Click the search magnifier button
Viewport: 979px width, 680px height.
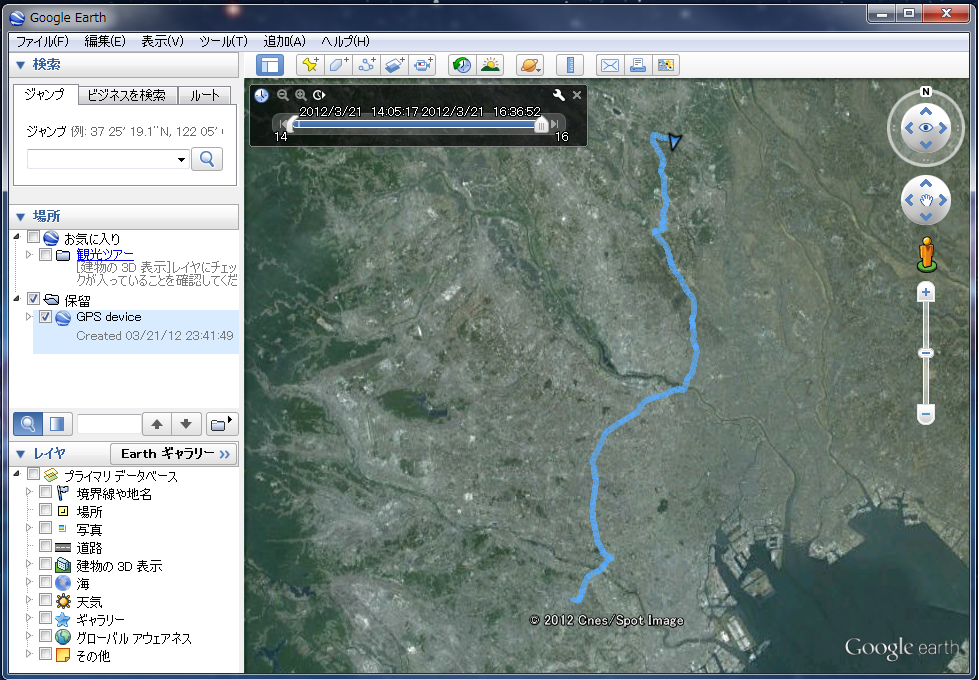point(207,159)
